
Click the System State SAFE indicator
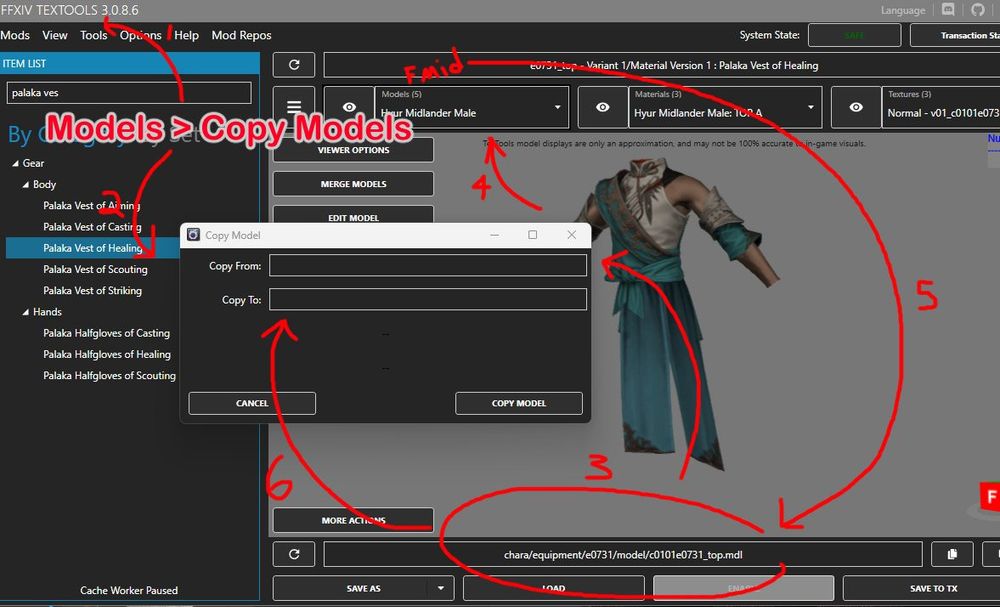click(x=854, y=35)
